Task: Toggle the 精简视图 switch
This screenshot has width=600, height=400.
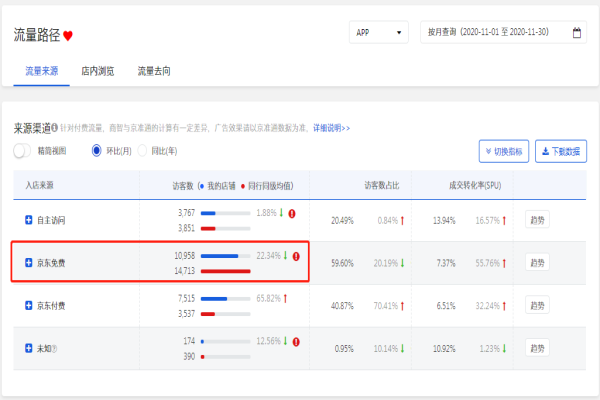Action: click(22, 151)
